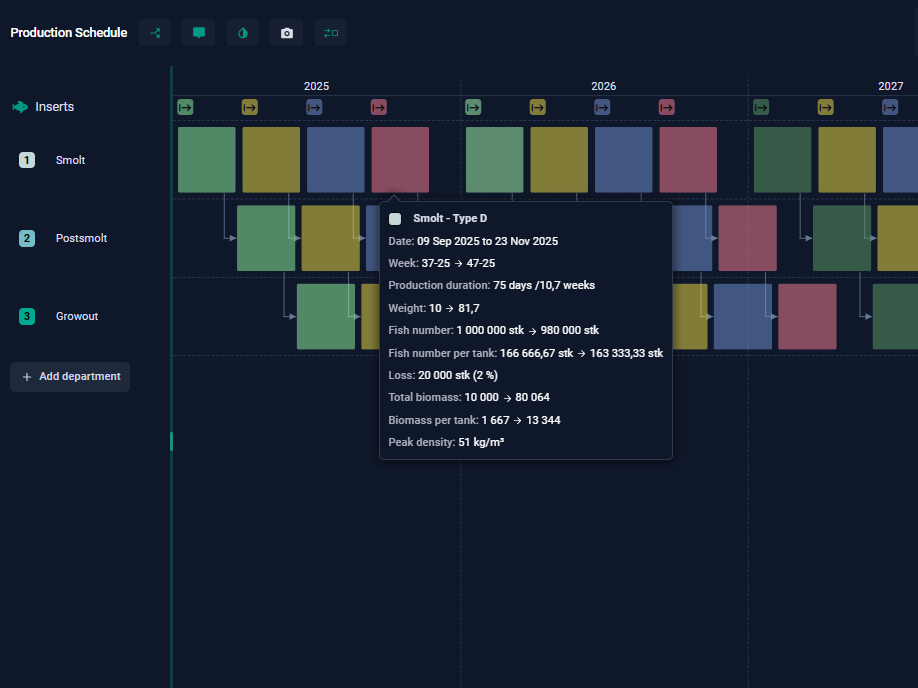Click the Production Schedule title
Screen dimensions: 918x688
coord(69,33)
